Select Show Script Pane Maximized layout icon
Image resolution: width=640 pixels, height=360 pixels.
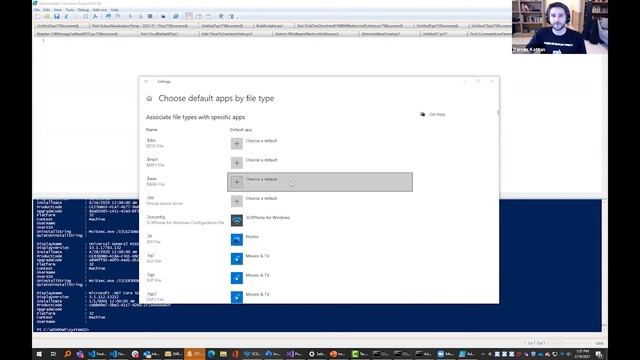pyautogui.click(x=209, y=16)
